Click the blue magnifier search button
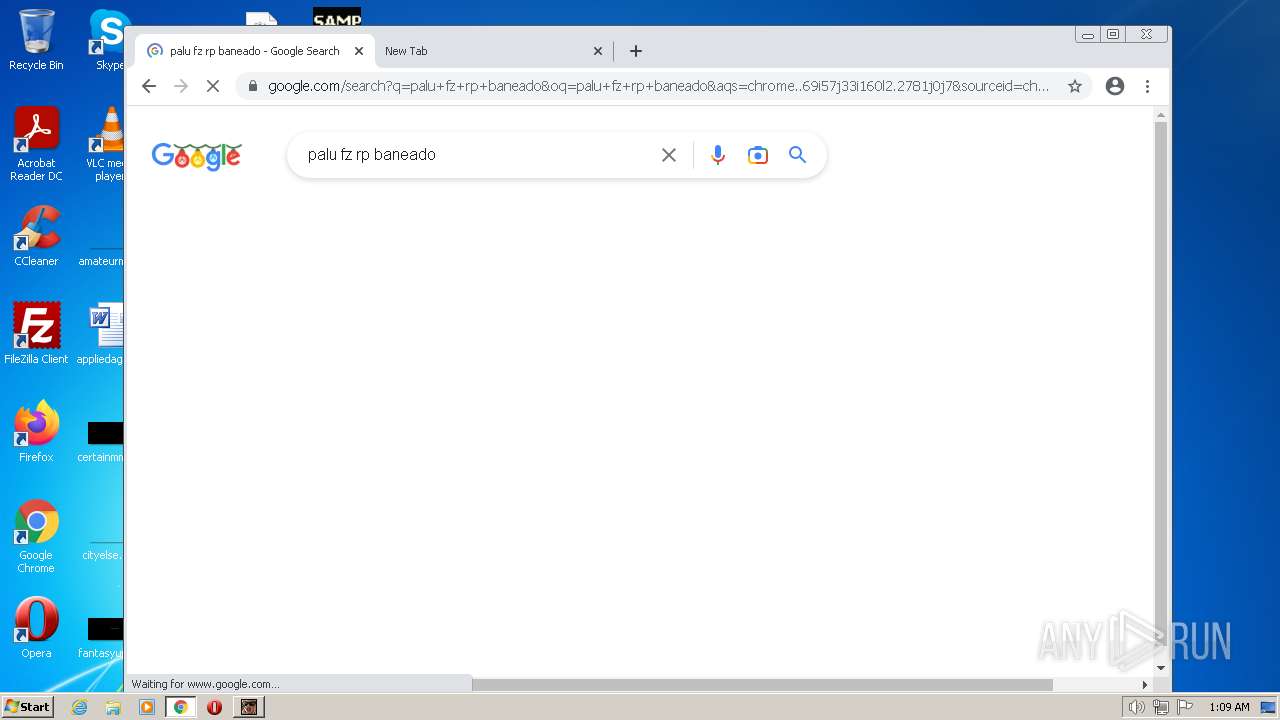The height and width of the screenshot is (720, 1280). pyautogui.click(x=797, y=155)
